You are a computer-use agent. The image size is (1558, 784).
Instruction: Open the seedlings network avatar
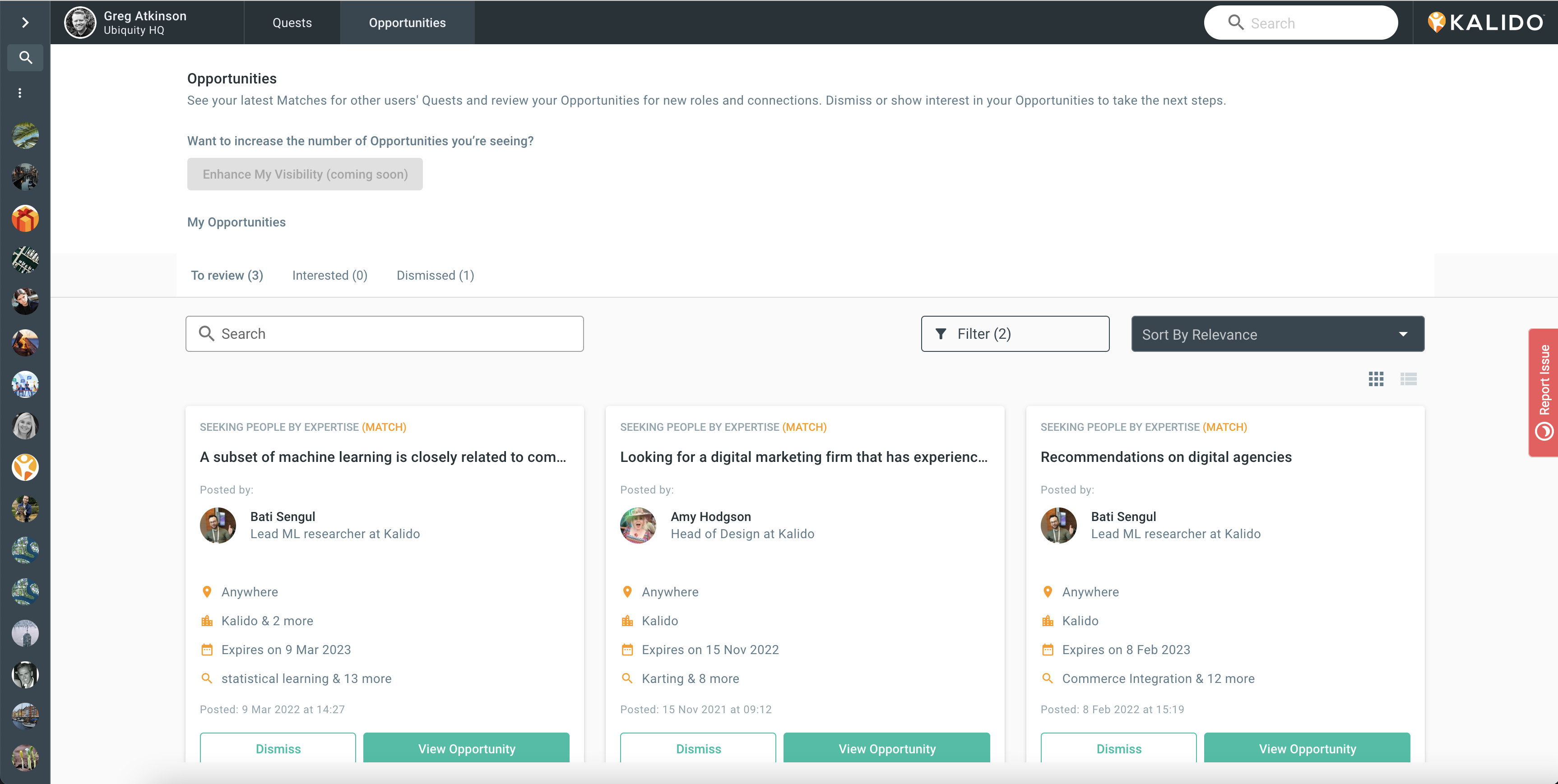click(25, 757)
